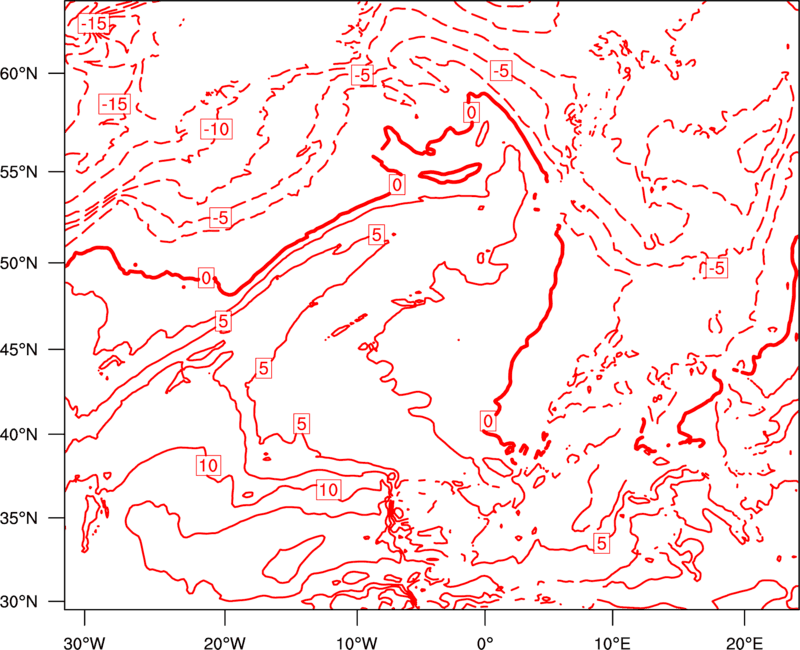The image size is (800, 650).
Task: Select the 20°W longitude axis label
Action: pos(225,643)
